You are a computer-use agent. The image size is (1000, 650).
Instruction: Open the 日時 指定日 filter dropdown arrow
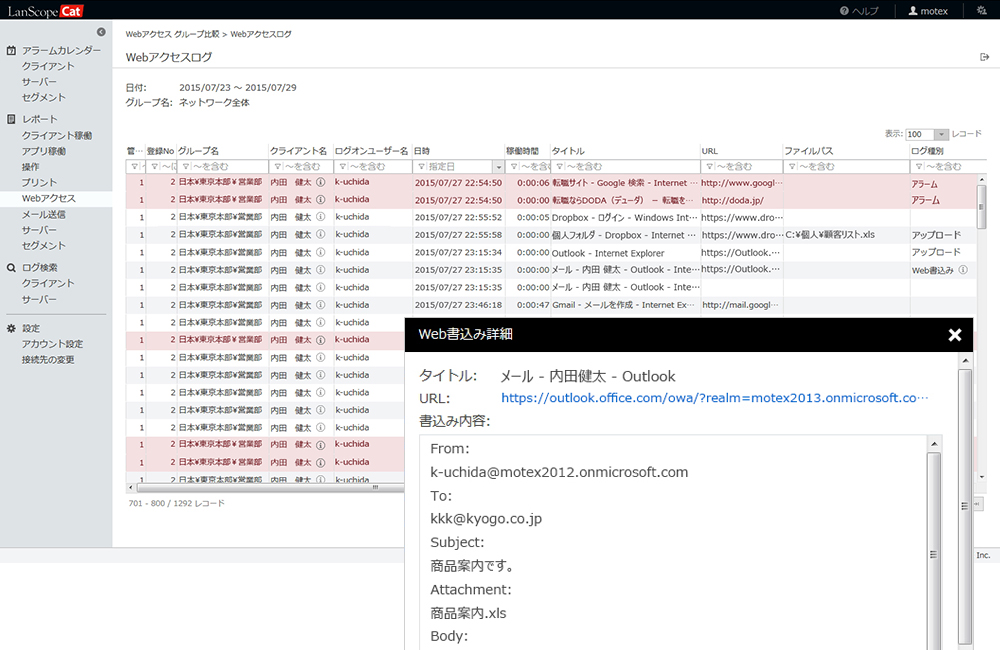coord(498,167)
